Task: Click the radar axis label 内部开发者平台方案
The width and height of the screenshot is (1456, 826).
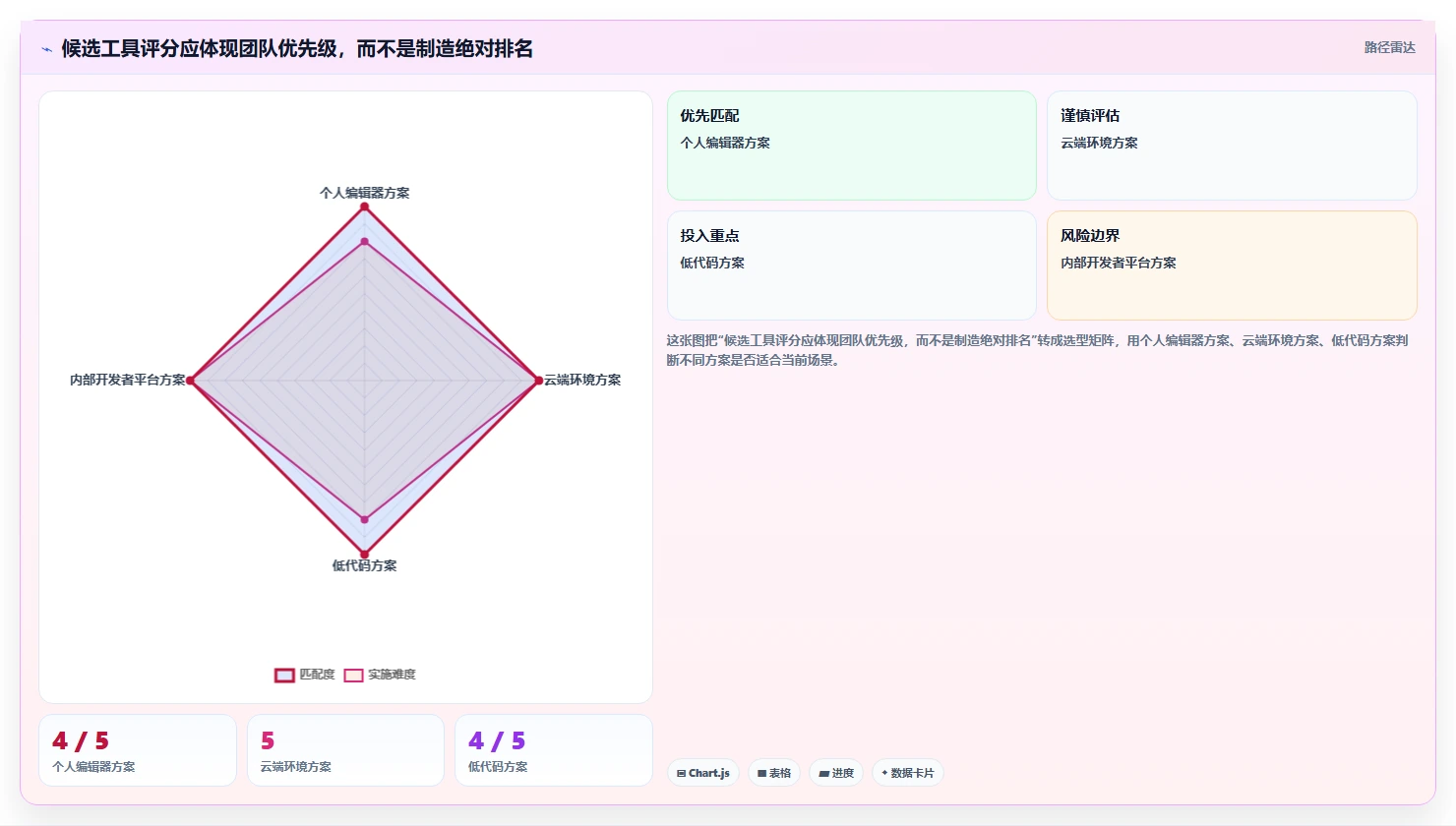Action: [128, 380]
